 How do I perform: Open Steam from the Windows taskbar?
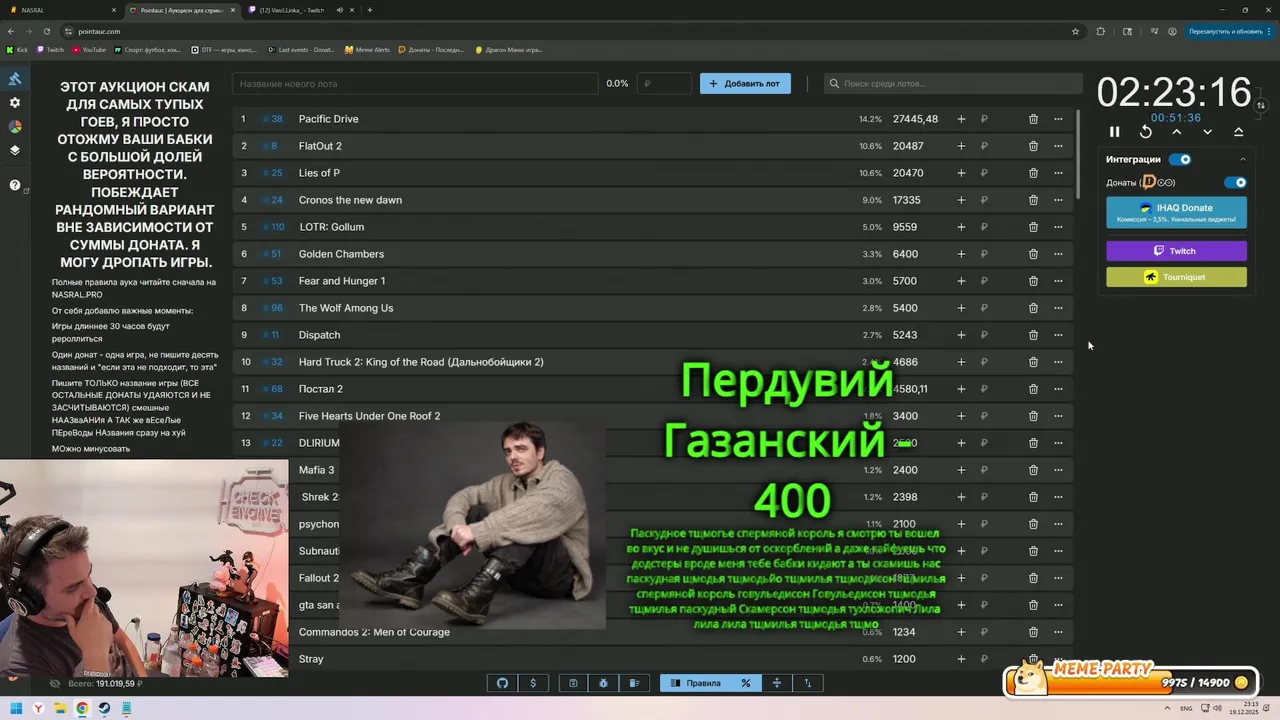click(x=104, y=708)
